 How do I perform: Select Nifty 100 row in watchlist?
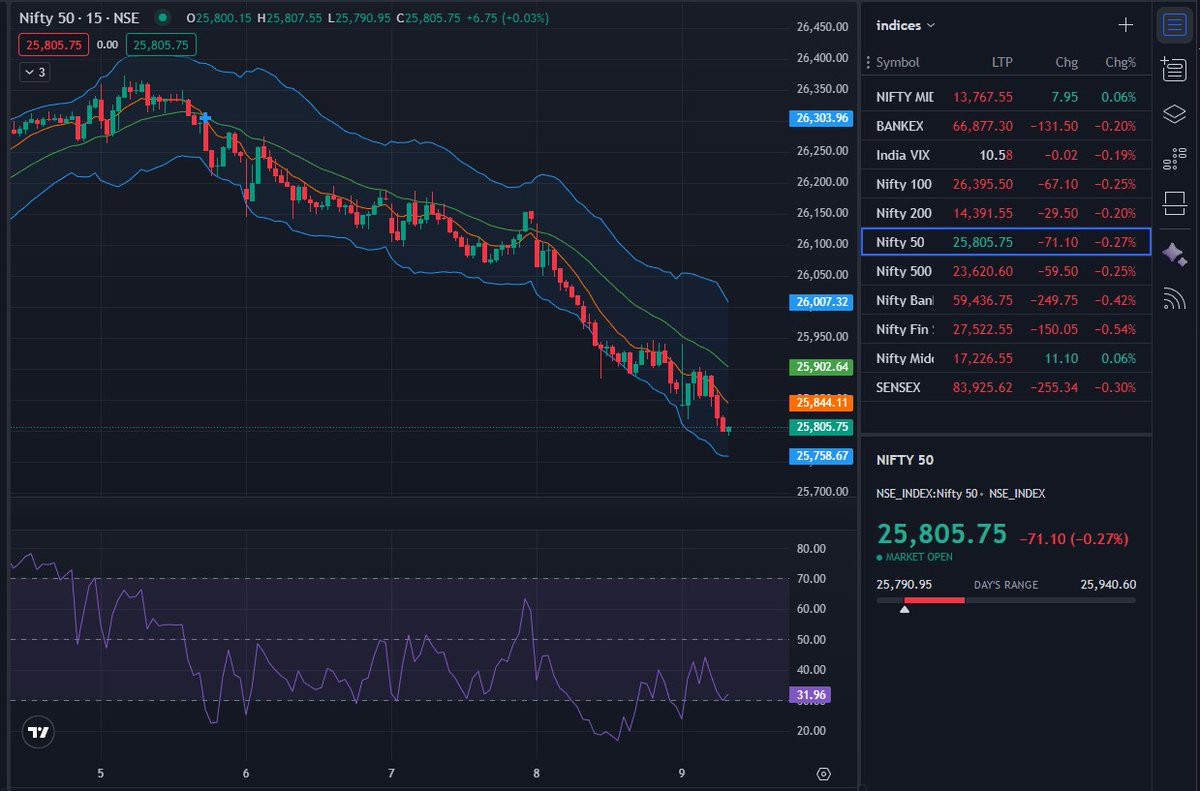coord(1006,184)
